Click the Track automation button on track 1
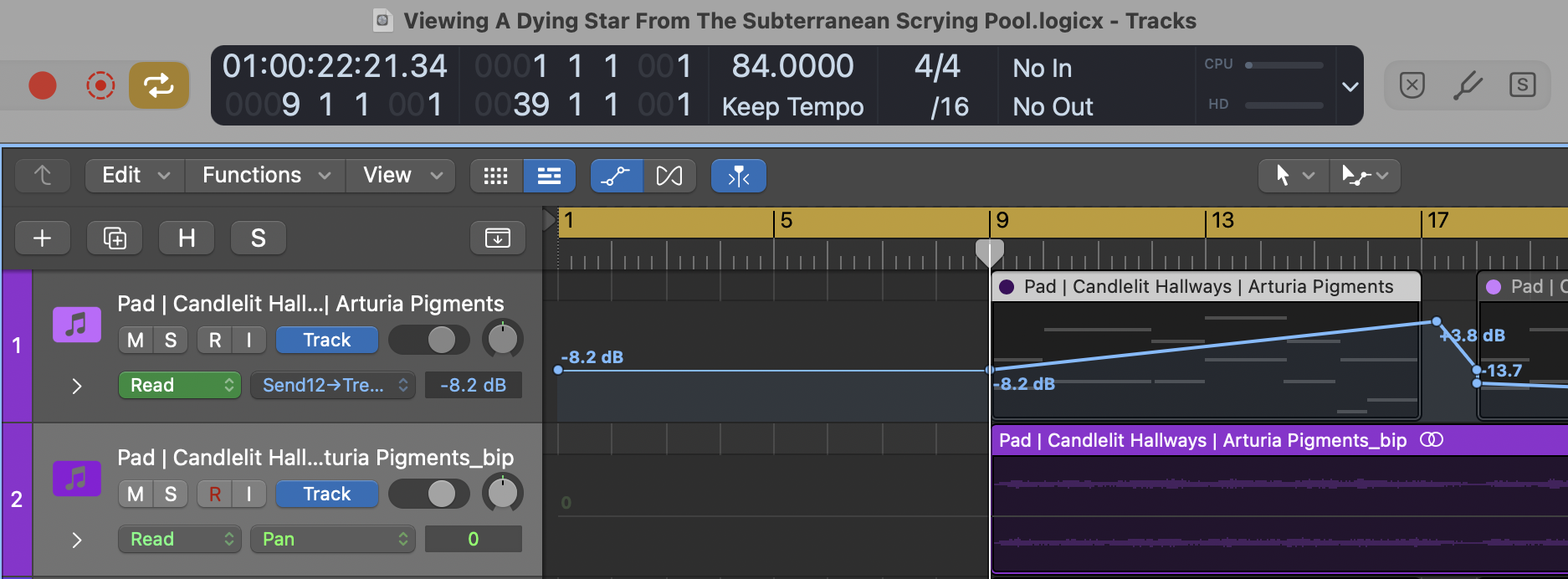Image resolution: width=1568 pixels, height=579 pixels. pyautogui.click(x=327, y=341)
